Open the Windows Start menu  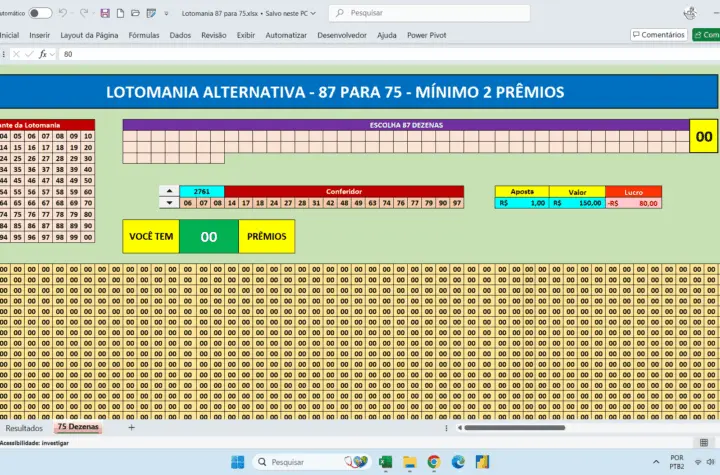click(x=238, y=462)
